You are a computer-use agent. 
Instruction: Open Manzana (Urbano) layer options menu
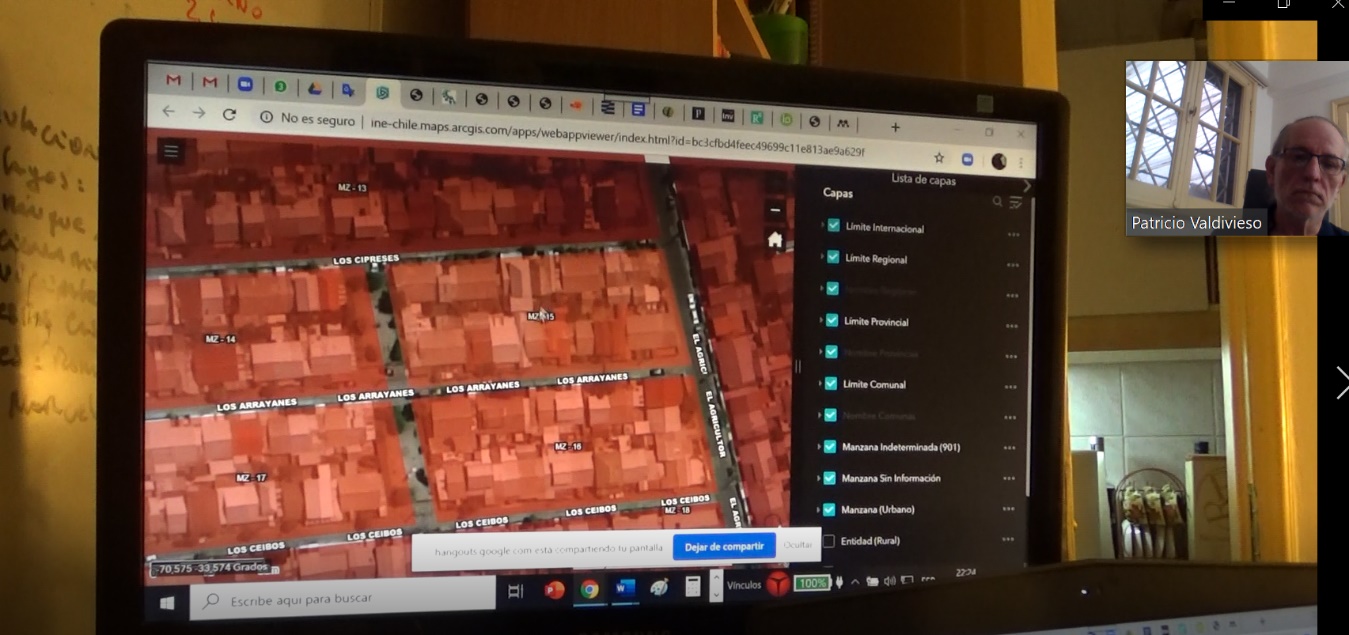(1008, 509)
